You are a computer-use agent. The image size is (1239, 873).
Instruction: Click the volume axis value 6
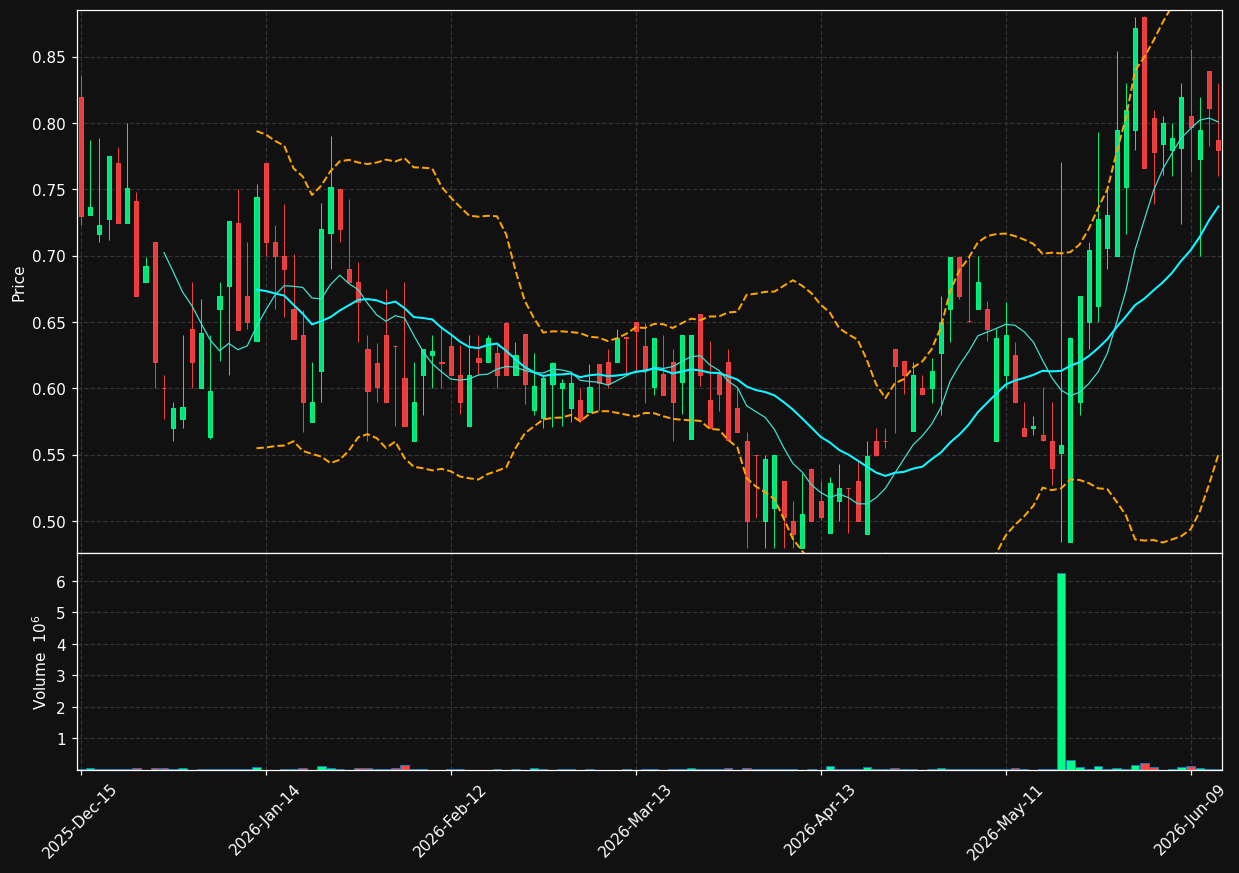(x=61, y=582)
